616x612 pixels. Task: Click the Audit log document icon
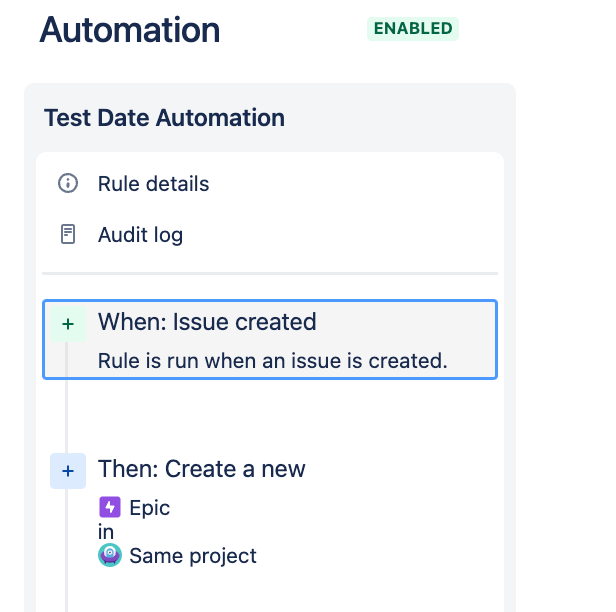(68, 235)
